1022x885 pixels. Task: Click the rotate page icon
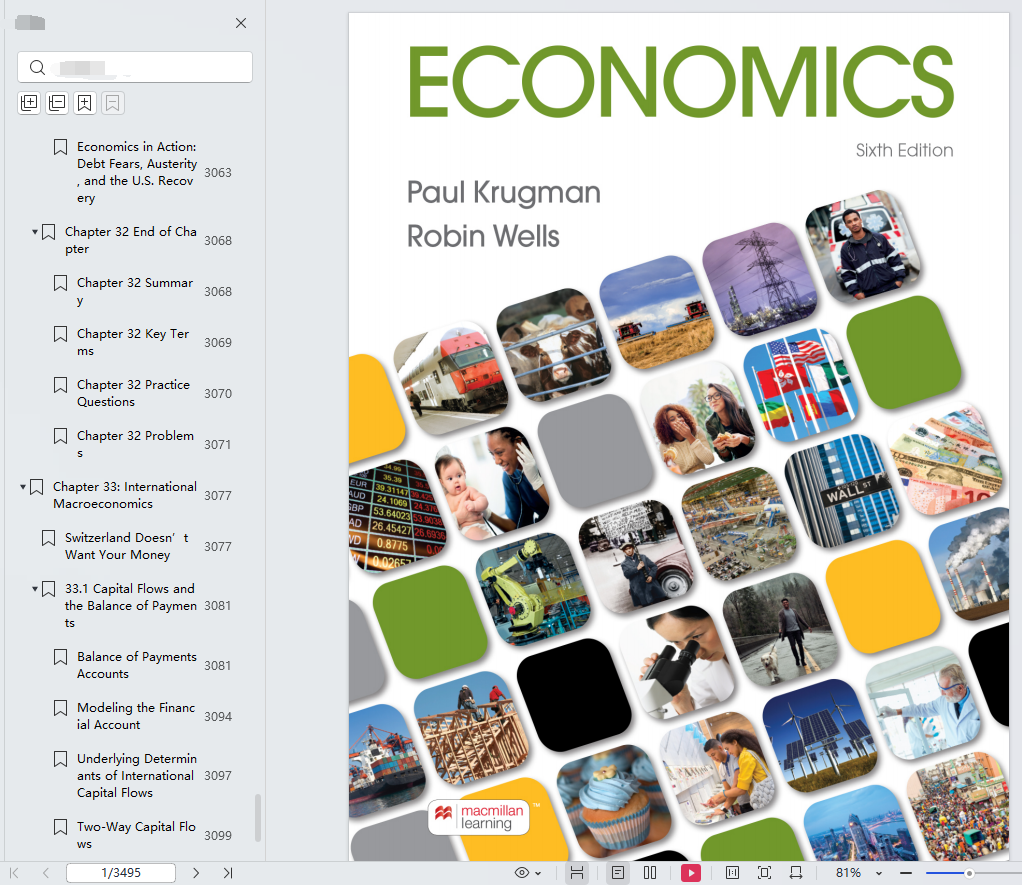point(796,873)
